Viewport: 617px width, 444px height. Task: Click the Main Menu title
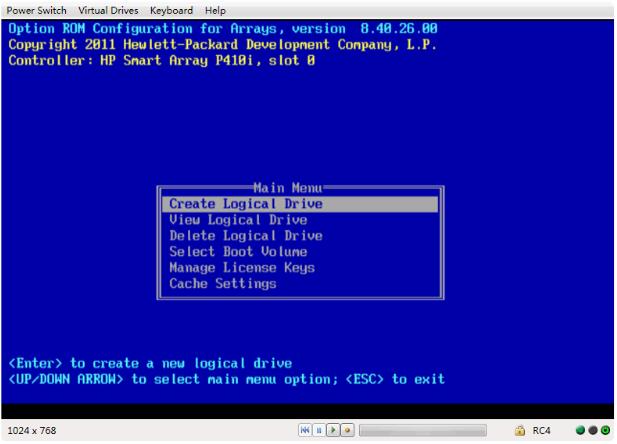pyautogui.click(x=288, y=188)
